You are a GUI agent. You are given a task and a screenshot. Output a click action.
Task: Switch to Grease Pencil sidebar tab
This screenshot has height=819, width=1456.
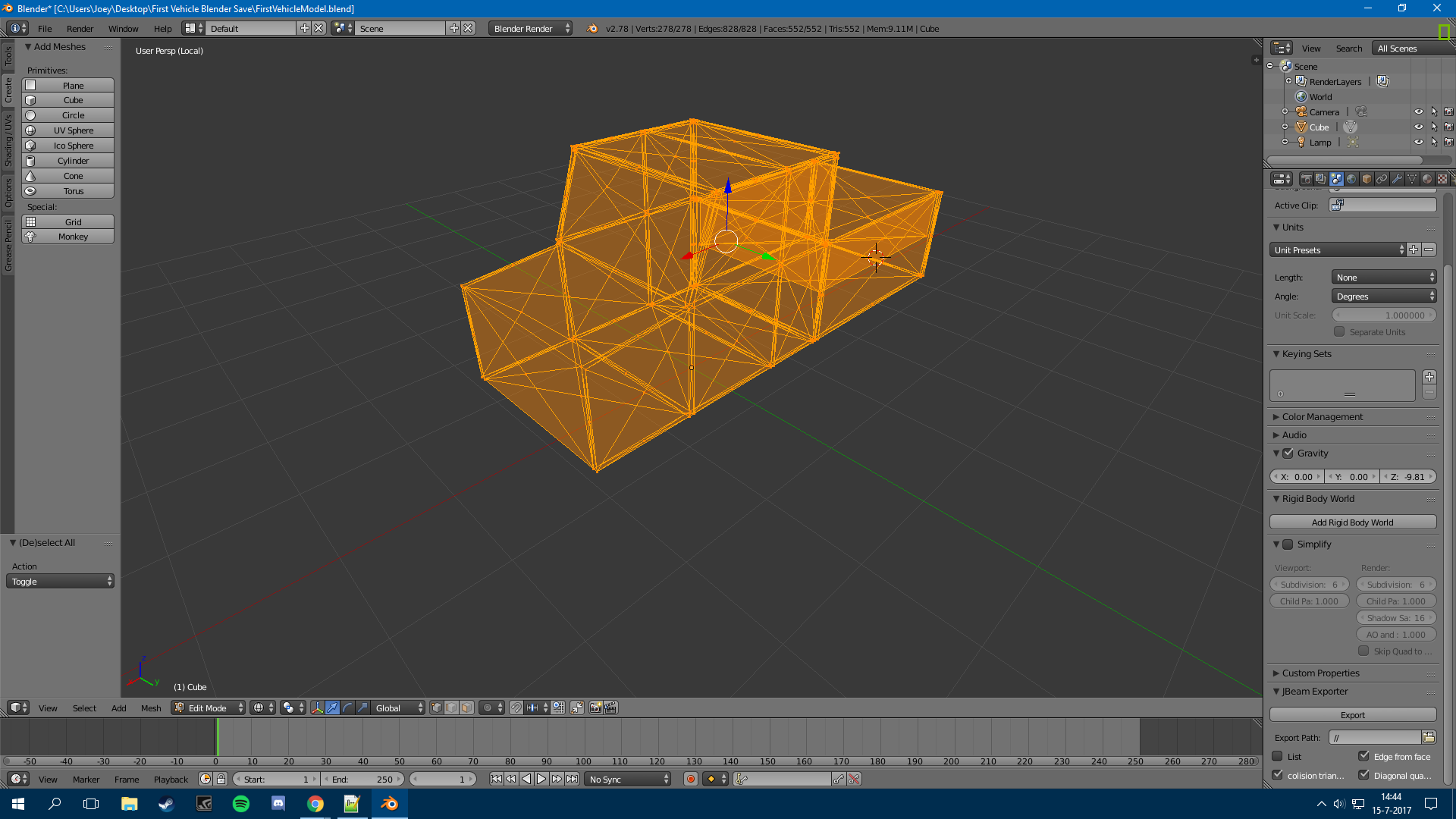point(8,245)
